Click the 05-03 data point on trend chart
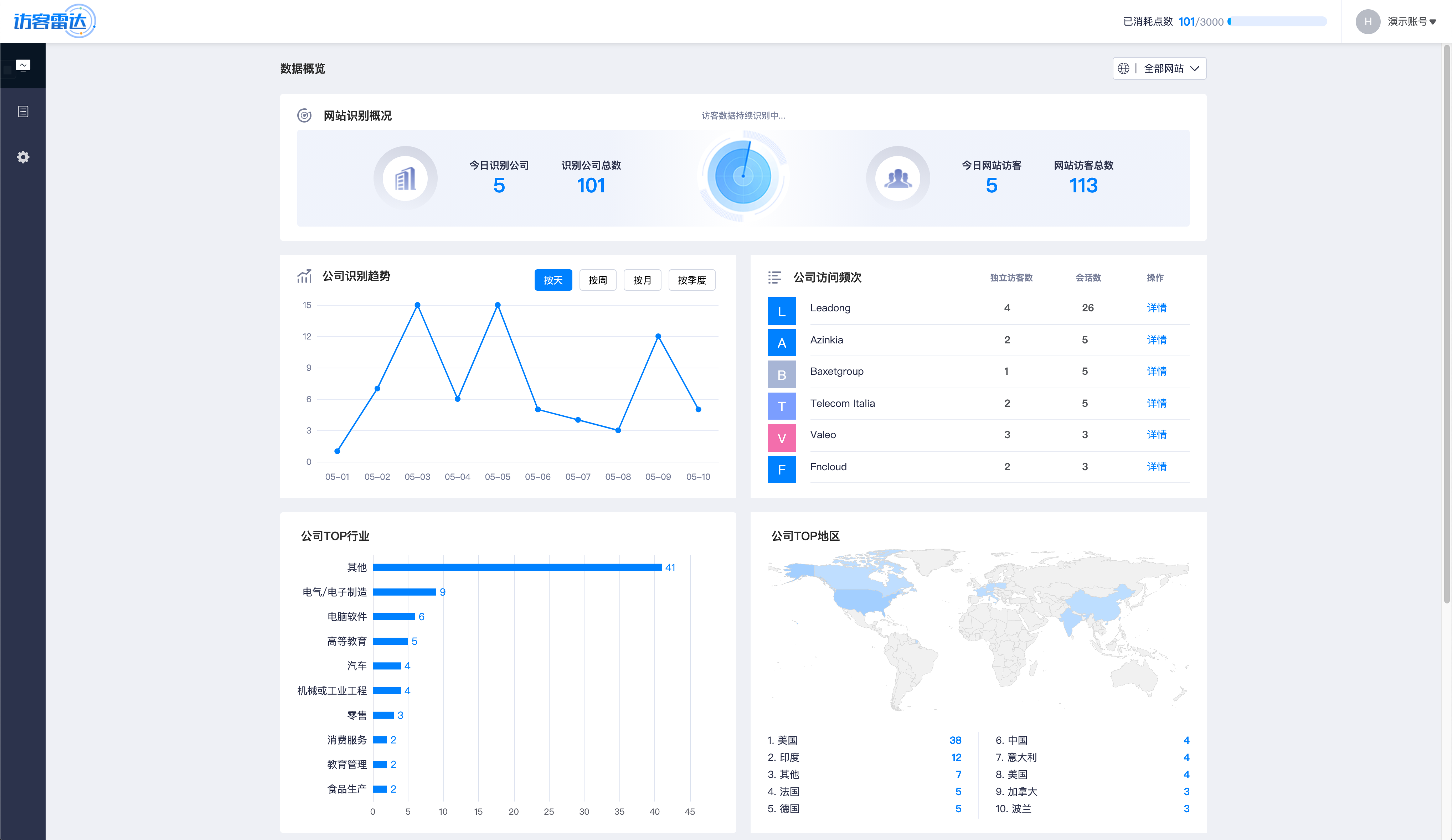 coord(417,305)
